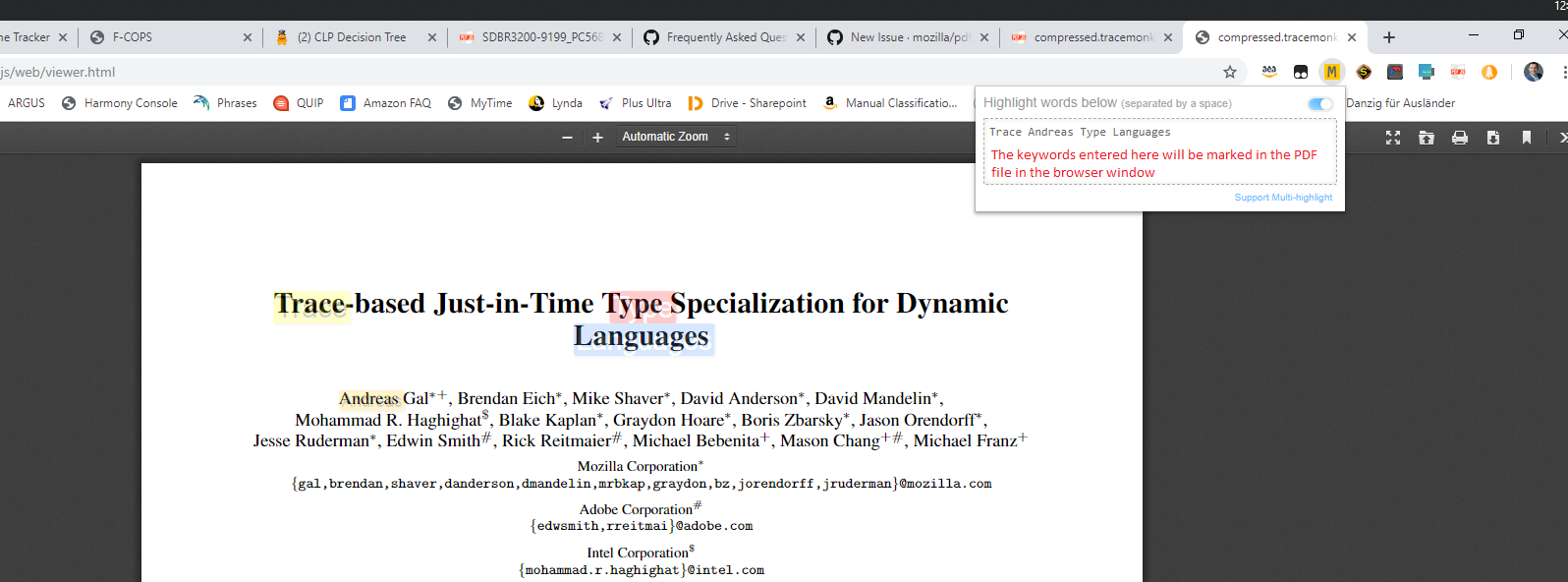Viewport: 1568px width, 582px height.
Task: Open the Lynda bookmark
Action: [555, 103]
